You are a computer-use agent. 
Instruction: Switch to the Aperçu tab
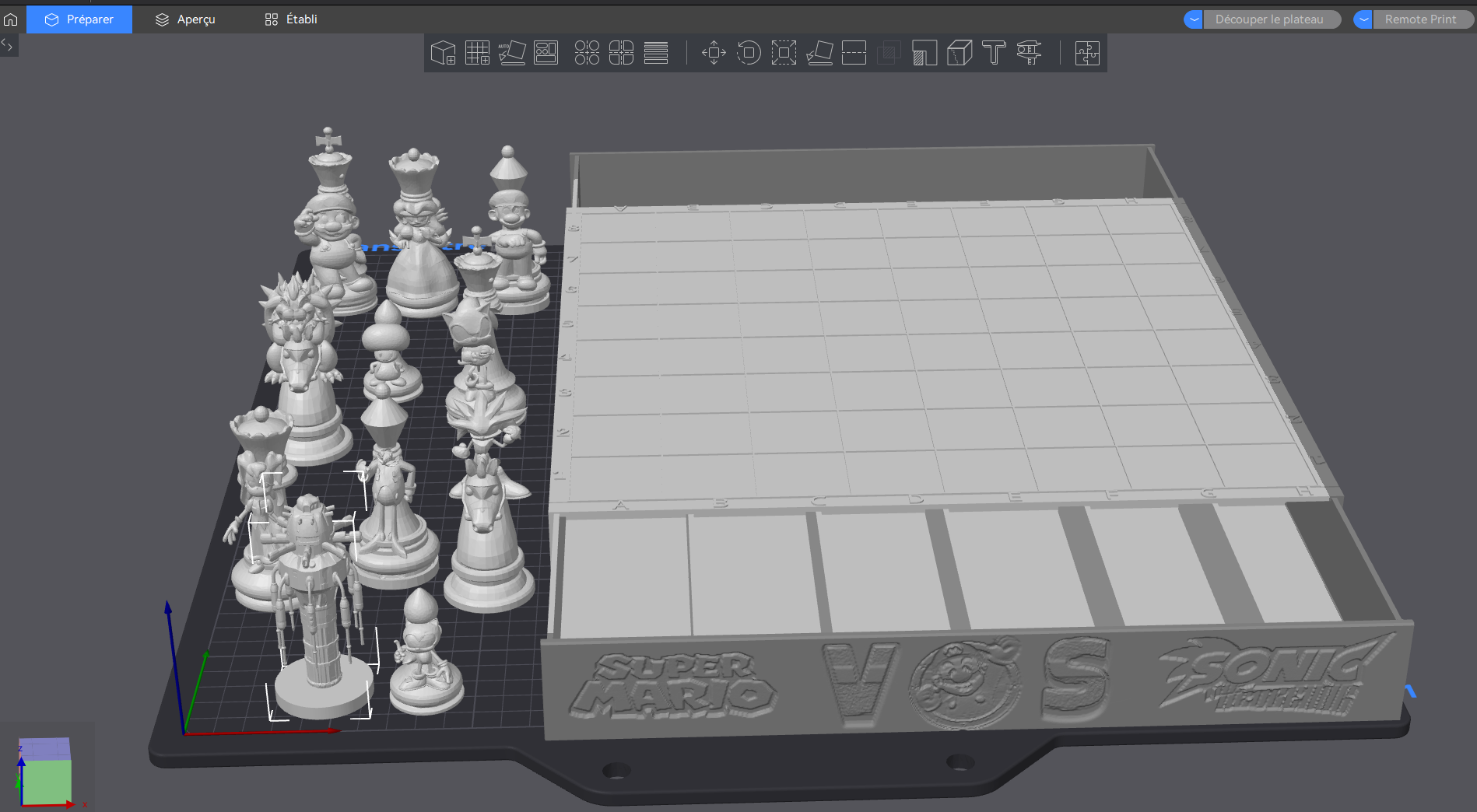point(185,19)
